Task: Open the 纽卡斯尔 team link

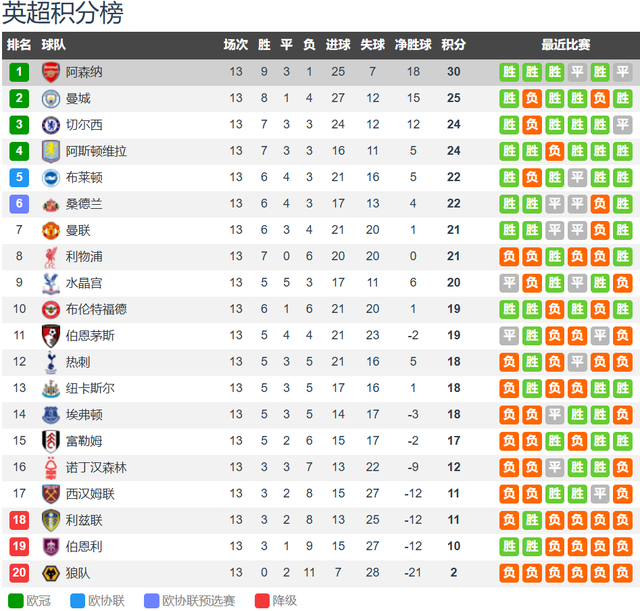Action: click(90, 388)
